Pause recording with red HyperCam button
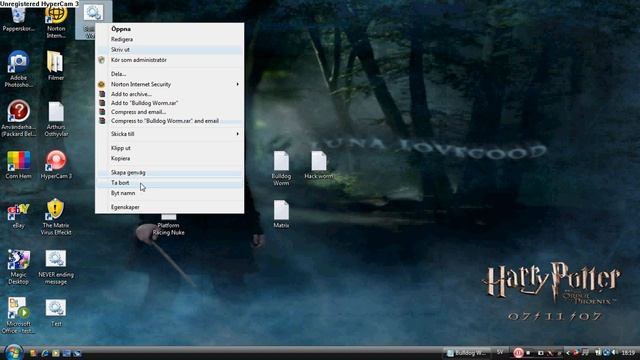The image size is (640, 360). [x=518, y=353]
